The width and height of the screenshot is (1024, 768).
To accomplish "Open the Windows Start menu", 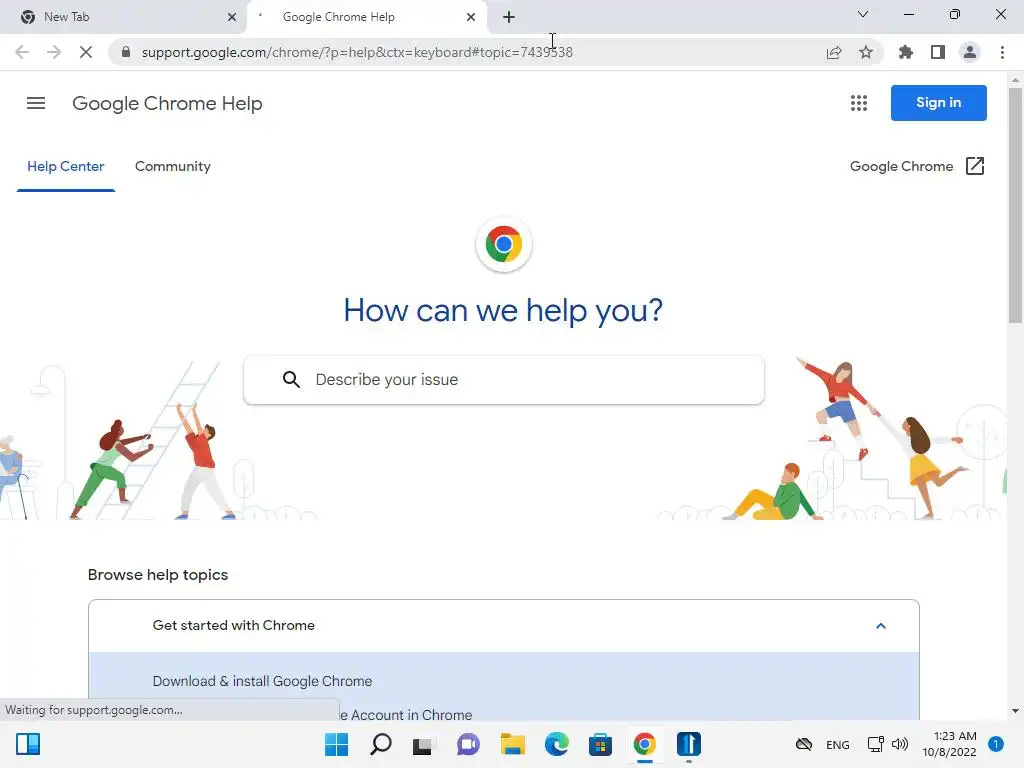I will click(336, 744).
